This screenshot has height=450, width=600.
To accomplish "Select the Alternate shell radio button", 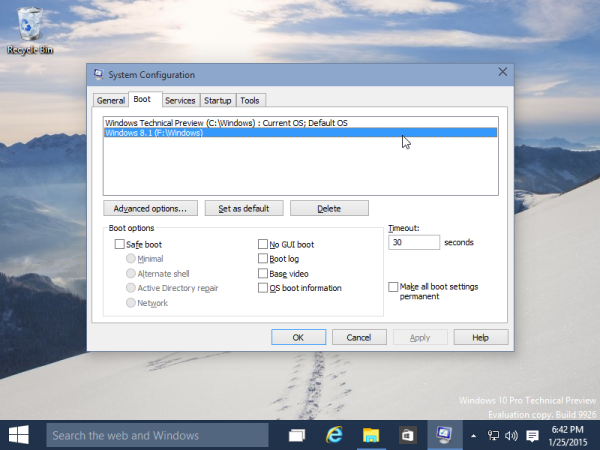I will pos(130,273).
